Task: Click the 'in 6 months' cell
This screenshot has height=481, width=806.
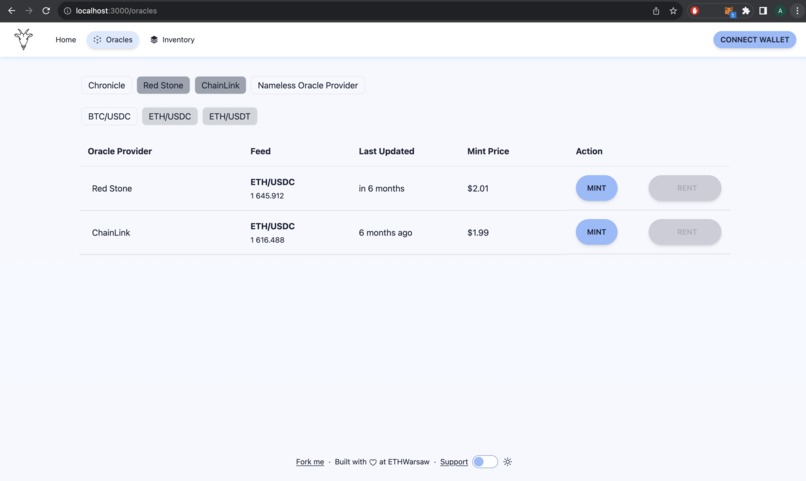Action: pyautogui.click(x=381, y=189)
